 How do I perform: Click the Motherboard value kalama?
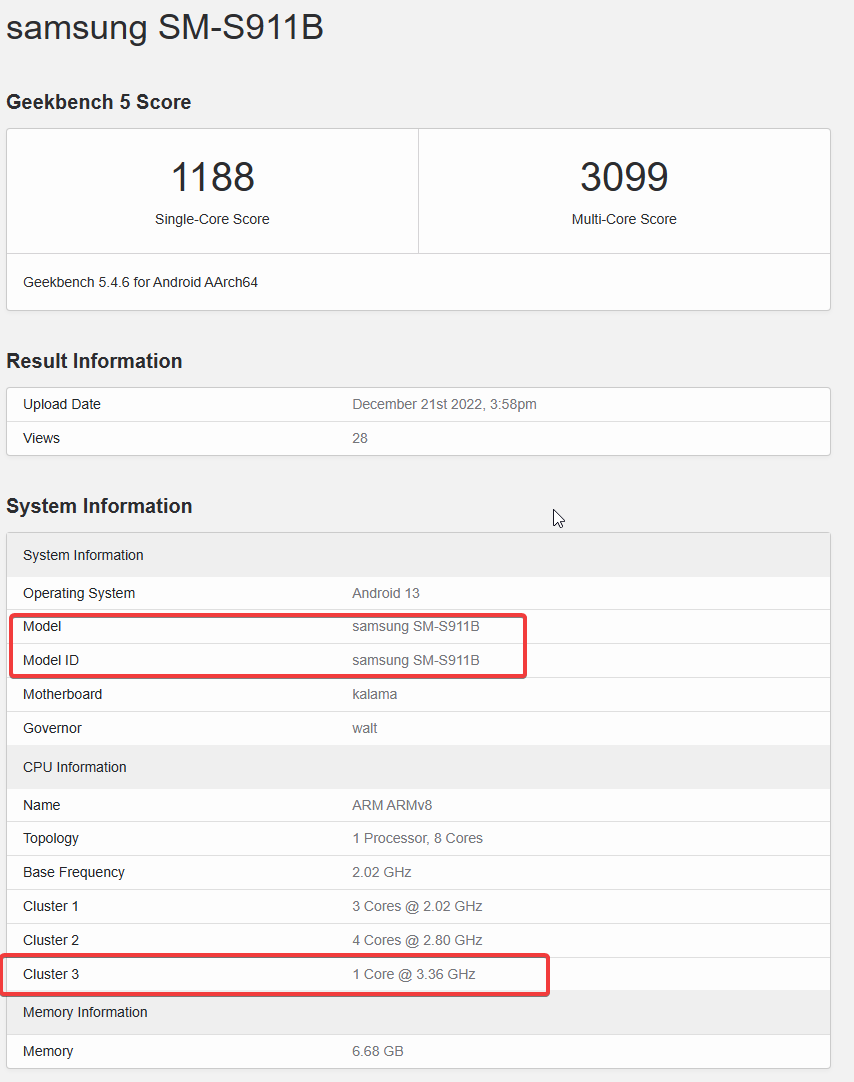point(375,694)
